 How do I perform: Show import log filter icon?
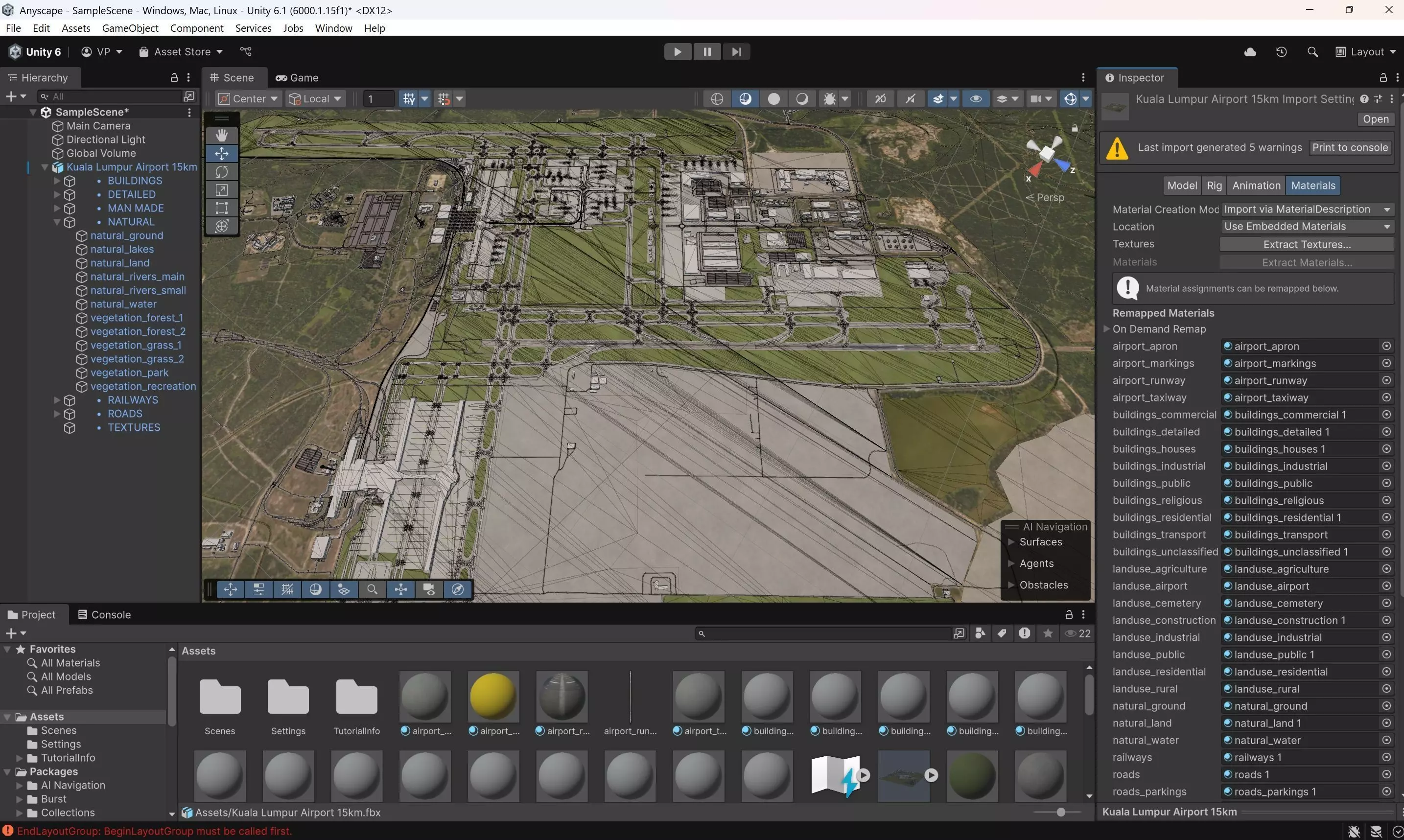click(x=1025, y=633)
